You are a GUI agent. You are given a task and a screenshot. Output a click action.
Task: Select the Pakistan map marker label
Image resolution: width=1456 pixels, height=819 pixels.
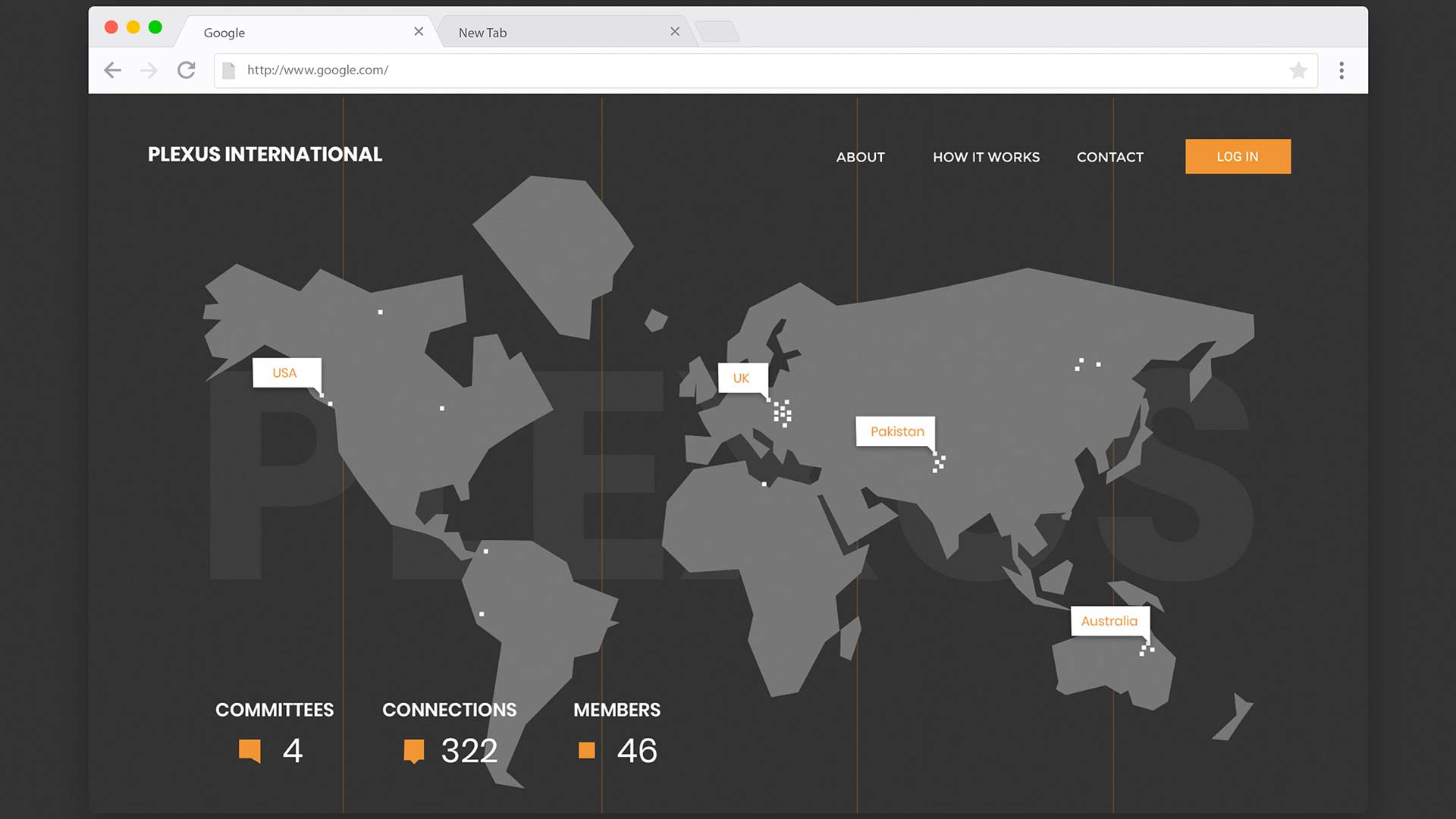click(896, 431)
